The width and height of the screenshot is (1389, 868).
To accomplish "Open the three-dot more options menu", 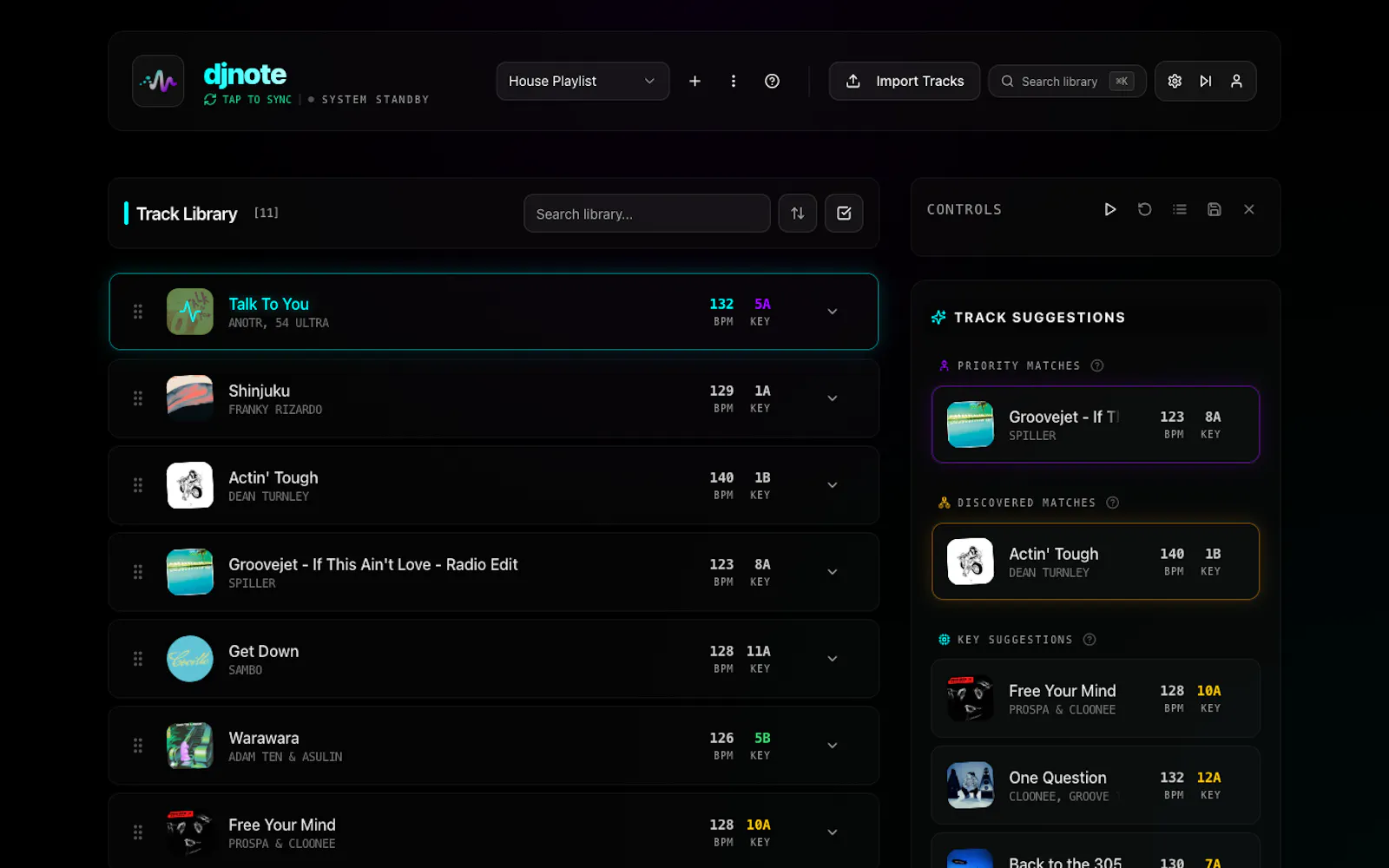I will 734,81.
